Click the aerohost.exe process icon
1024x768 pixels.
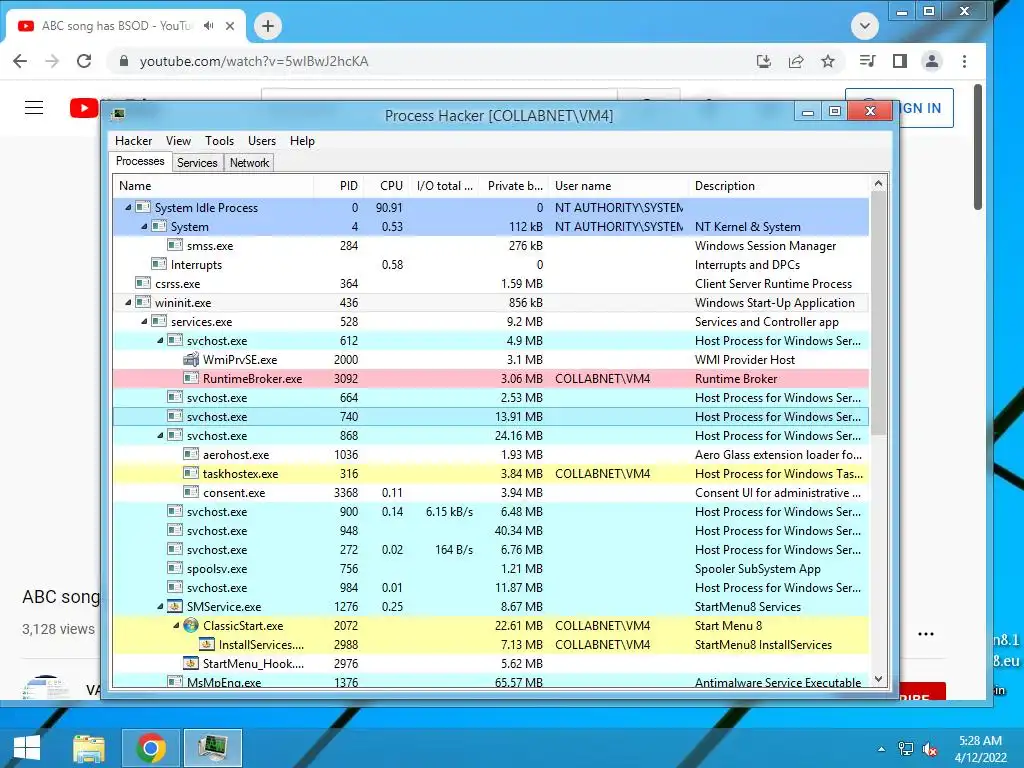click(191, 455)
